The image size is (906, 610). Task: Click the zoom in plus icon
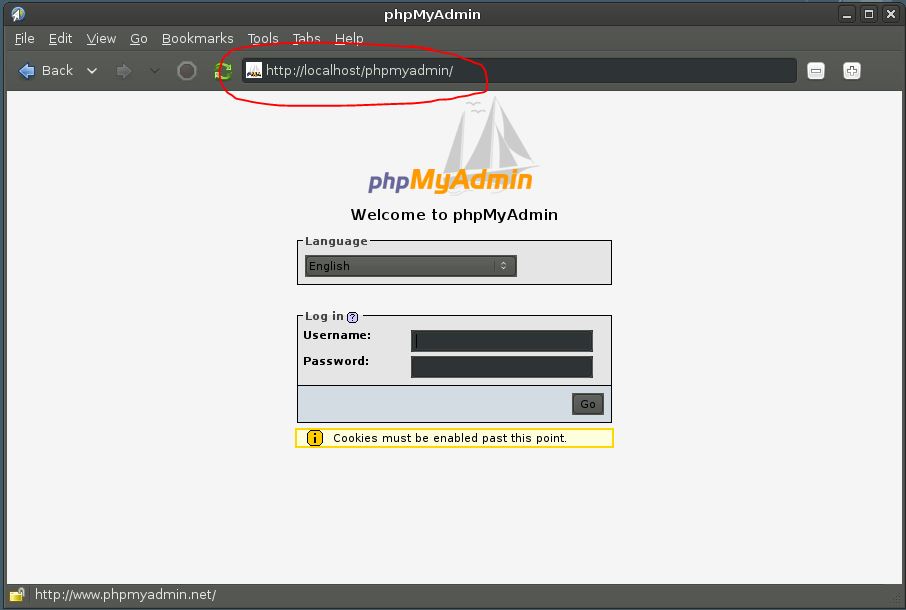pos(852,71)
